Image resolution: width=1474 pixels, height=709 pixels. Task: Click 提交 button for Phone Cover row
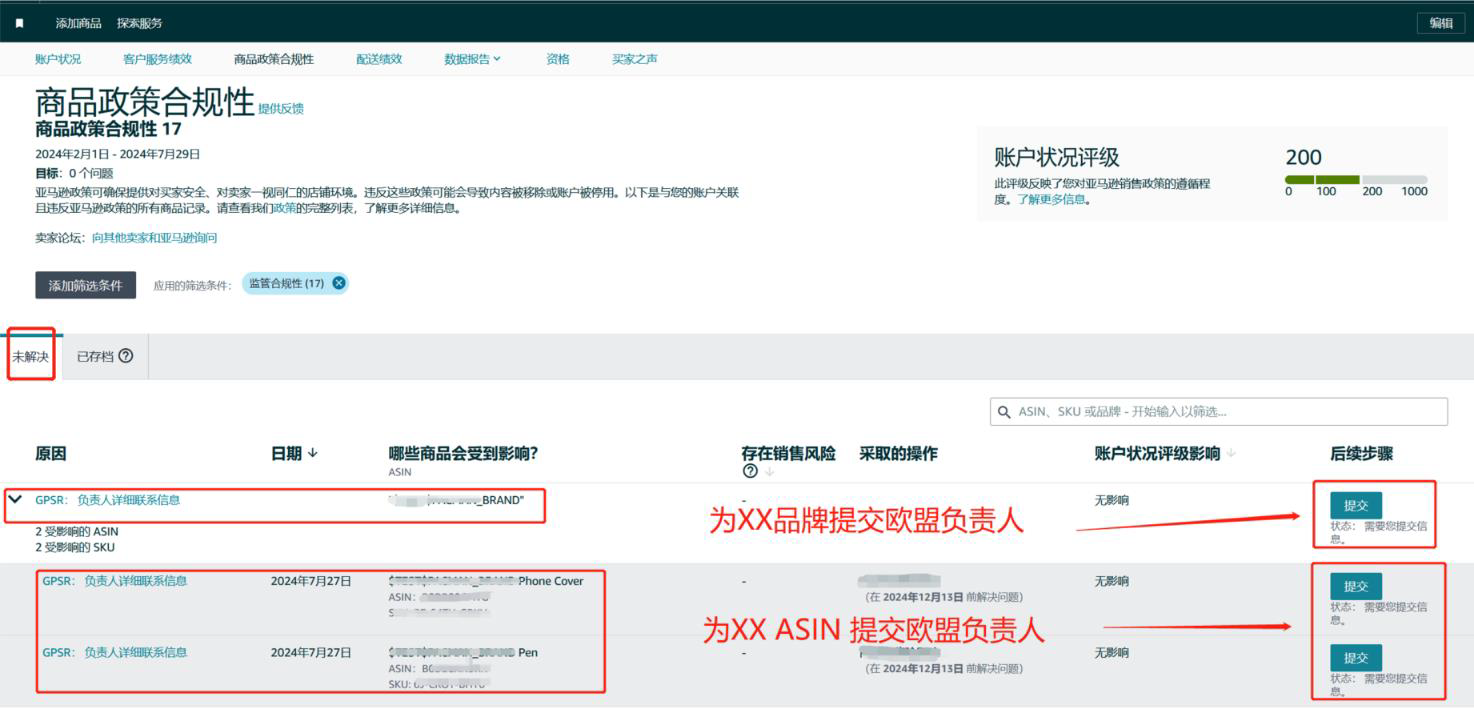tap(1356, 586)
